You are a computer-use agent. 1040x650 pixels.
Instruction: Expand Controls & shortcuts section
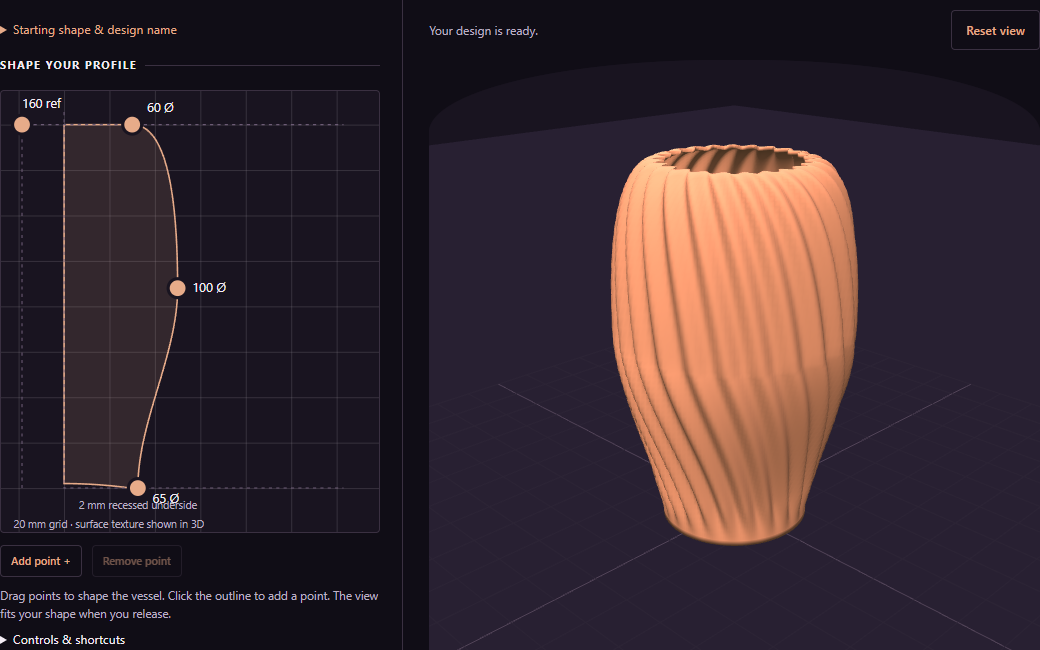[63, 639]
